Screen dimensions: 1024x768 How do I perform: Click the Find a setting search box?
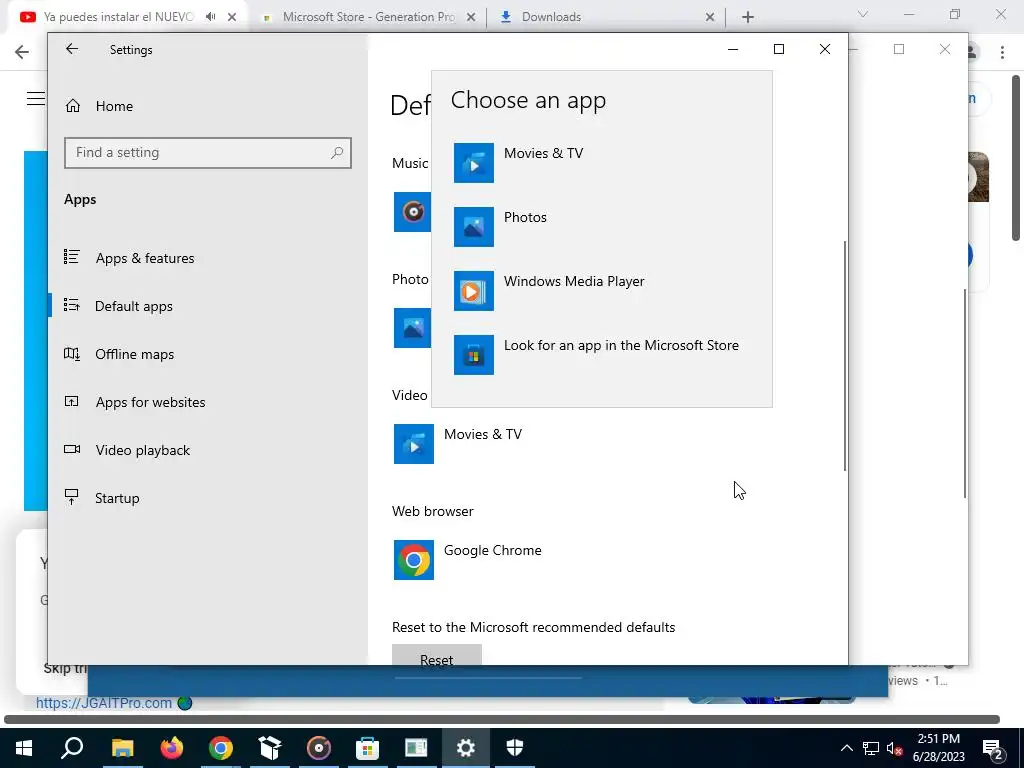tap(208, 153)
